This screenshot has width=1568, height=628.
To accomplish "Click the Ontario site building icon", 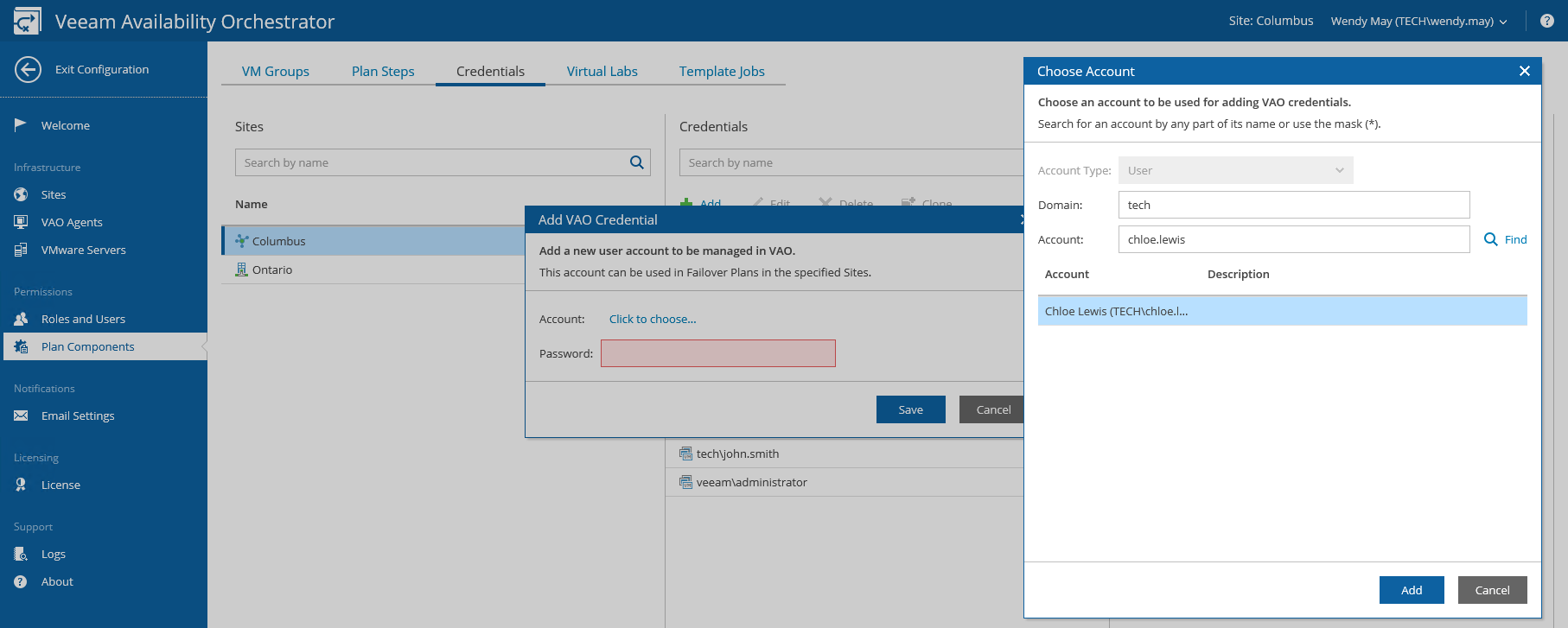I will (242, 270).
